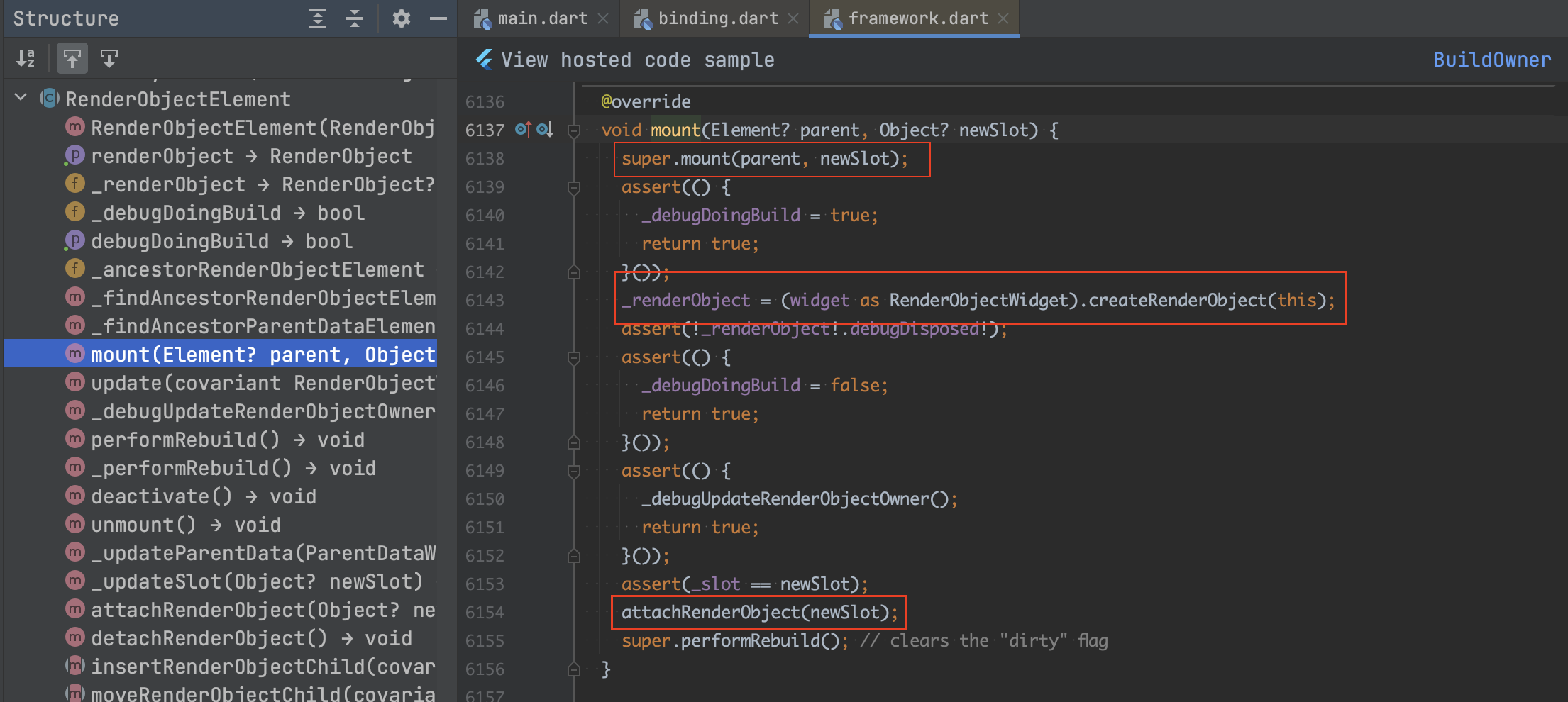Click overridden-by gutter icon at line 6137
This screenshot has width=1568, height=702.
tap(545, 129)
